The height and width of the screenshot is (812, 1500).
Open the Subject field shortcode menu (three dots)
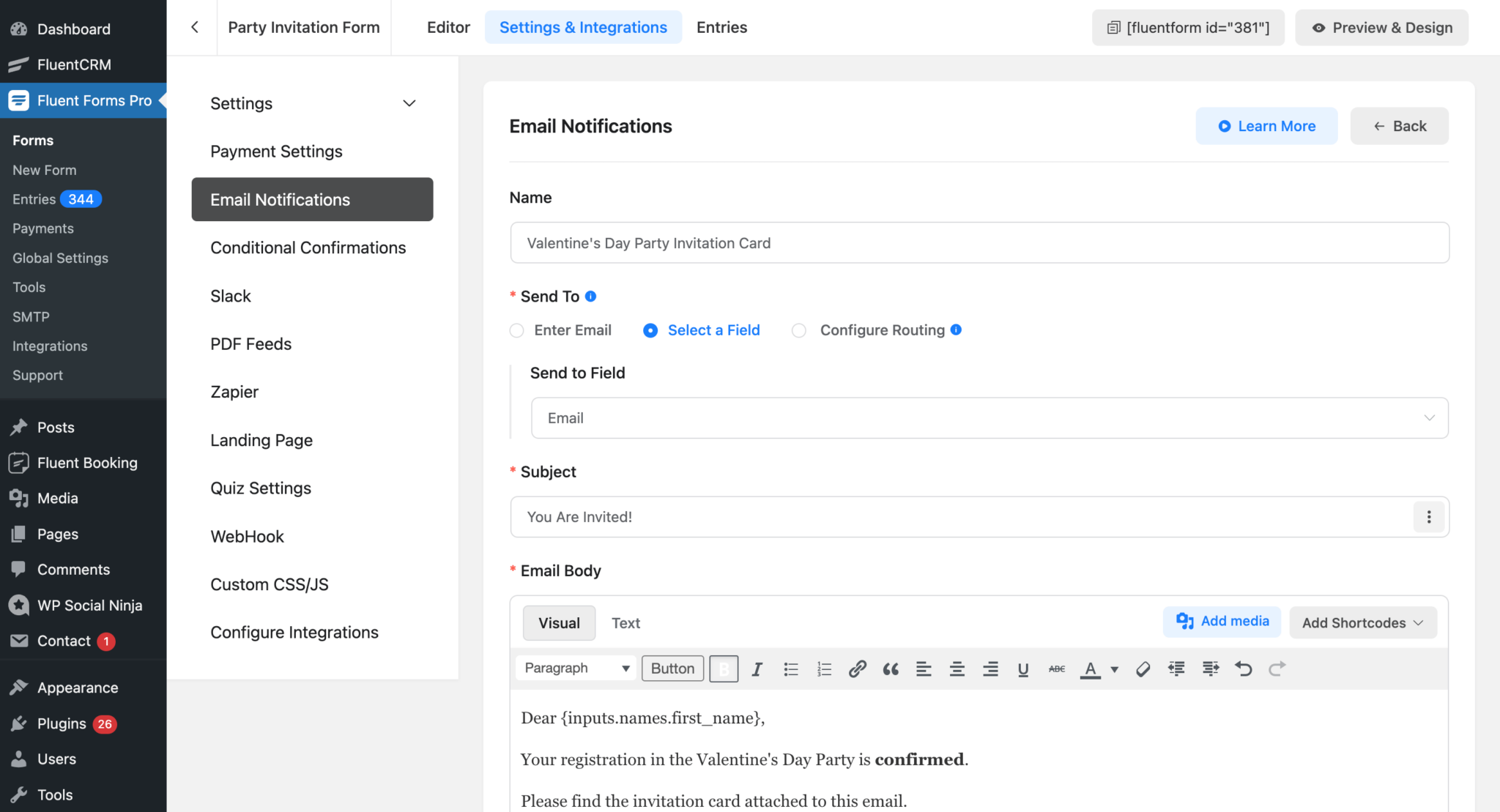click(x=1428, y=517)
